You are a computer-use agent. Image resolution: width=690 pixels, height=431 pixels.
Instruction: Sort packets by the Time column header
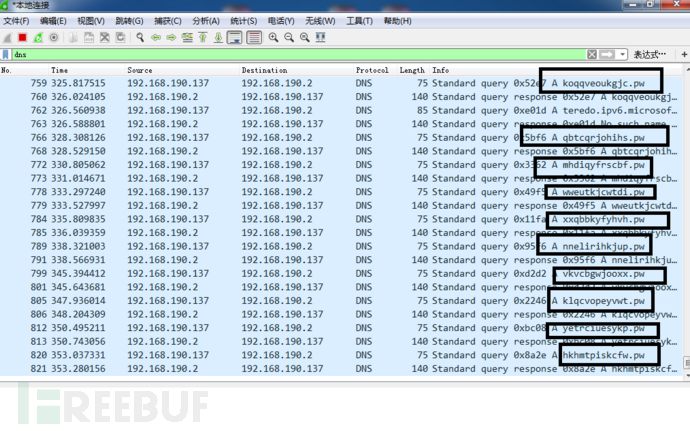pyautogui.click(x=87, y=70)
